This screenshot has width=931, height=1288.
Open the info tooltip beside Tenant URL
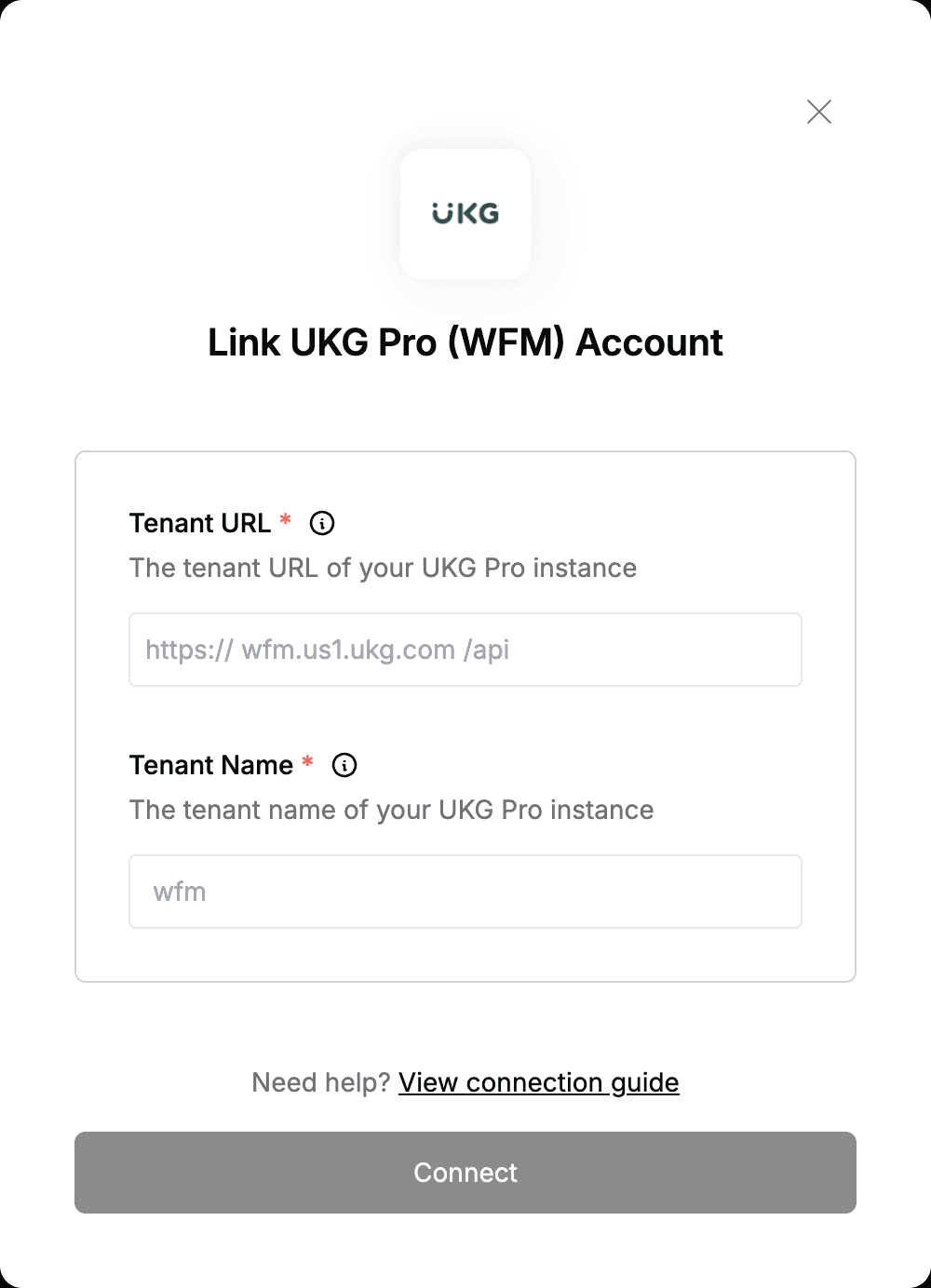[322, 523]
